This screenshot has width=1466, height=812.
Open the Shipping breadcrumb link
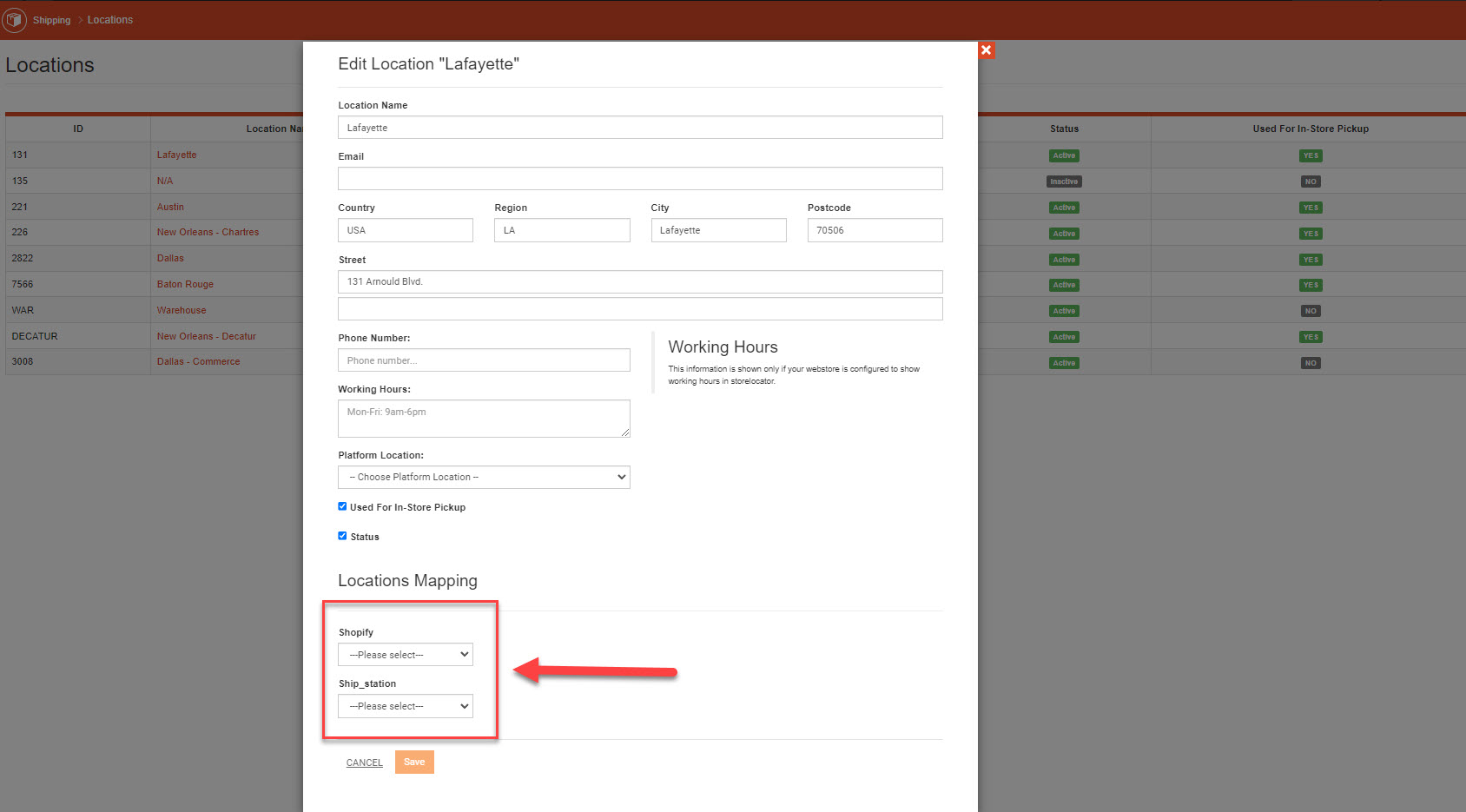52,20
